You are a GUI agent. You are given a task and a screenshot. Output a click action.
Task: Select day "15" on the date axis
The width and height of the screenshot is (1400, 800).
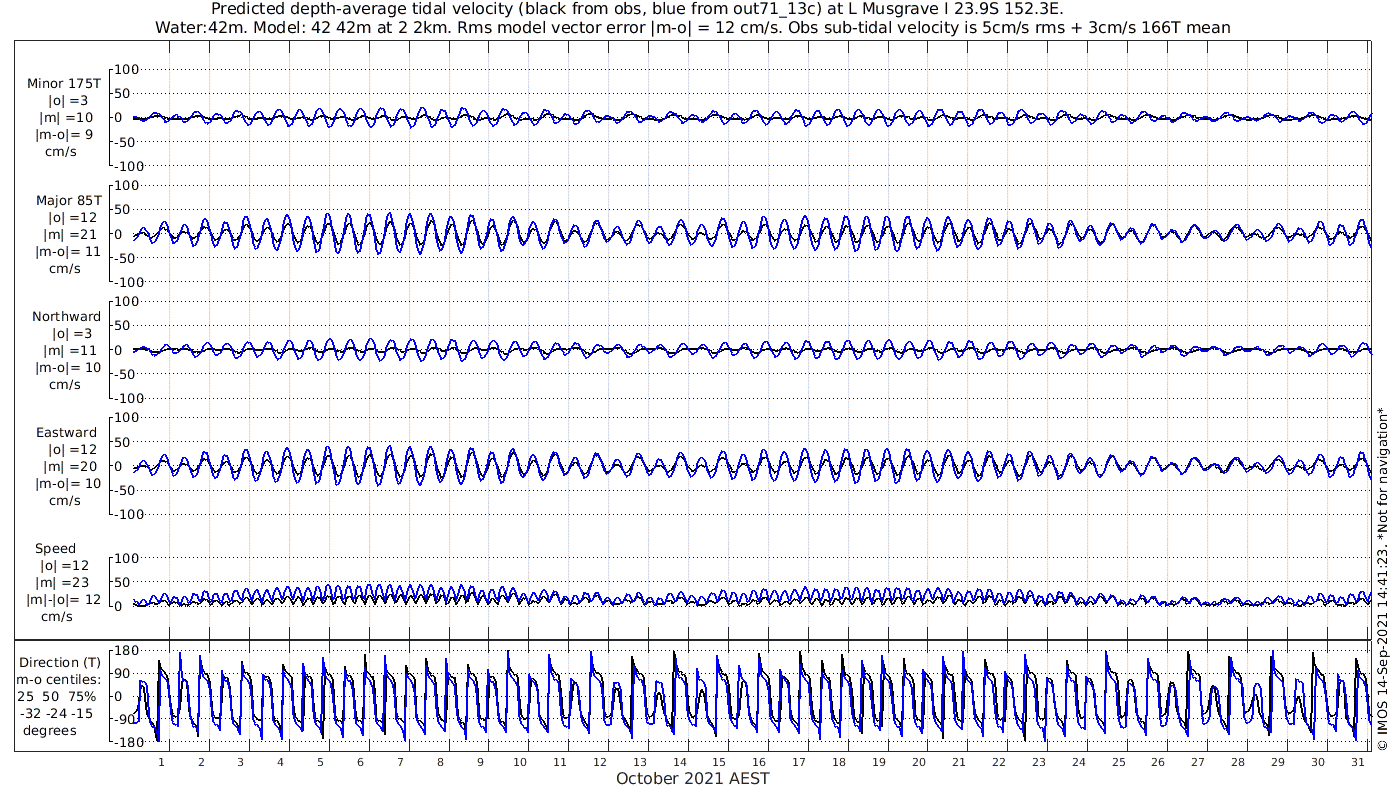719,762
